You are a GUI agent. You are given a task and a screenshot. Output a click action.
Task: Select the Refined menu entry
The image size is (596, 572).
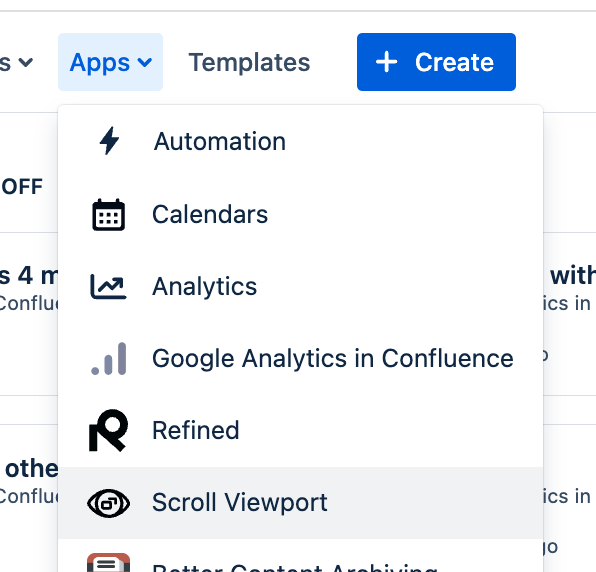pyautogui.click(x=300, y=430)
